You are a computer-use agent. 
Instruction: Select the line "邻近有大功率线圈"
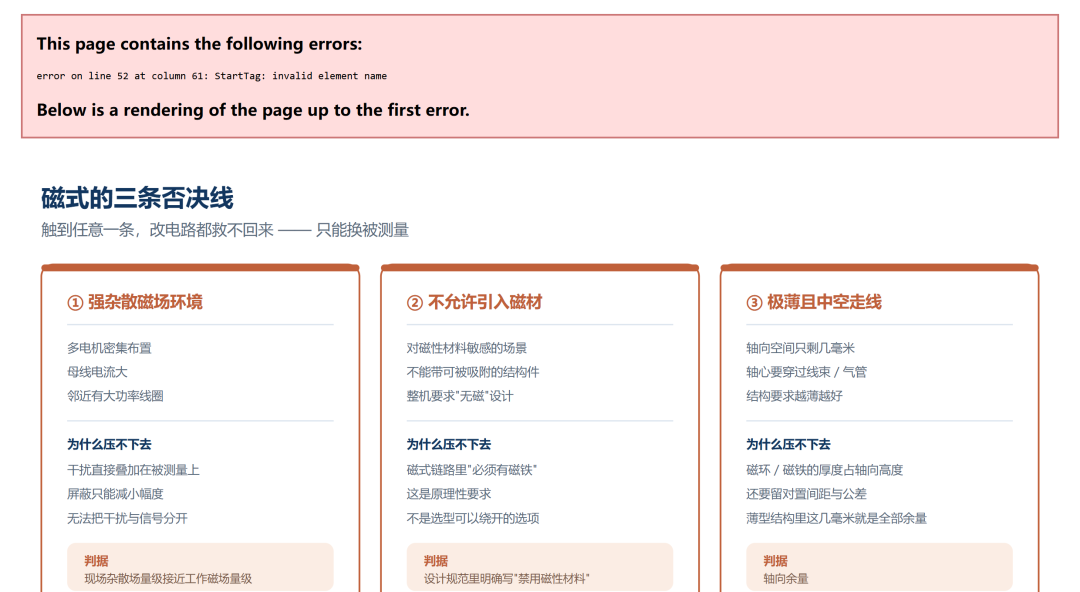(x=115, y=396)
